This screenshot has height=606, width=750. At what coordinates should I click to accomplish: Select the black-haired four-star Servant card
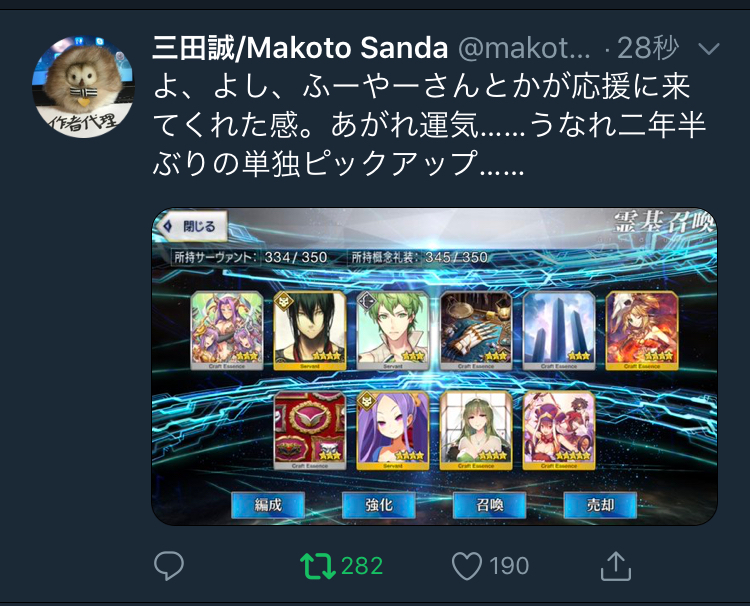coord(310,331)
